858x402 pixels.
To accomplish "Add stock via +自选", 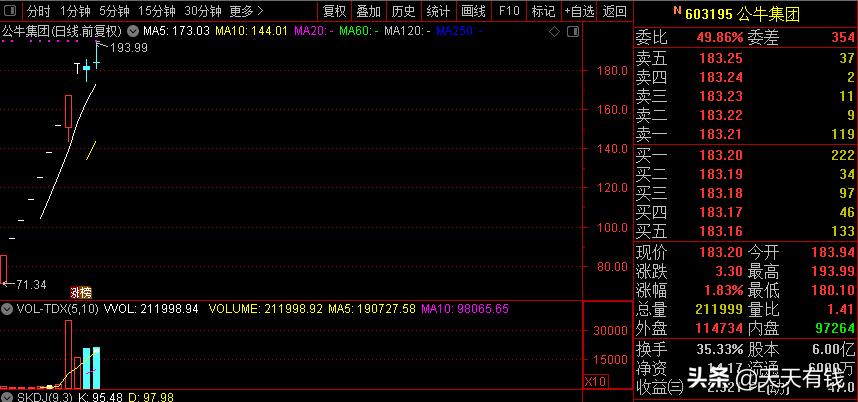I will 579,11.
